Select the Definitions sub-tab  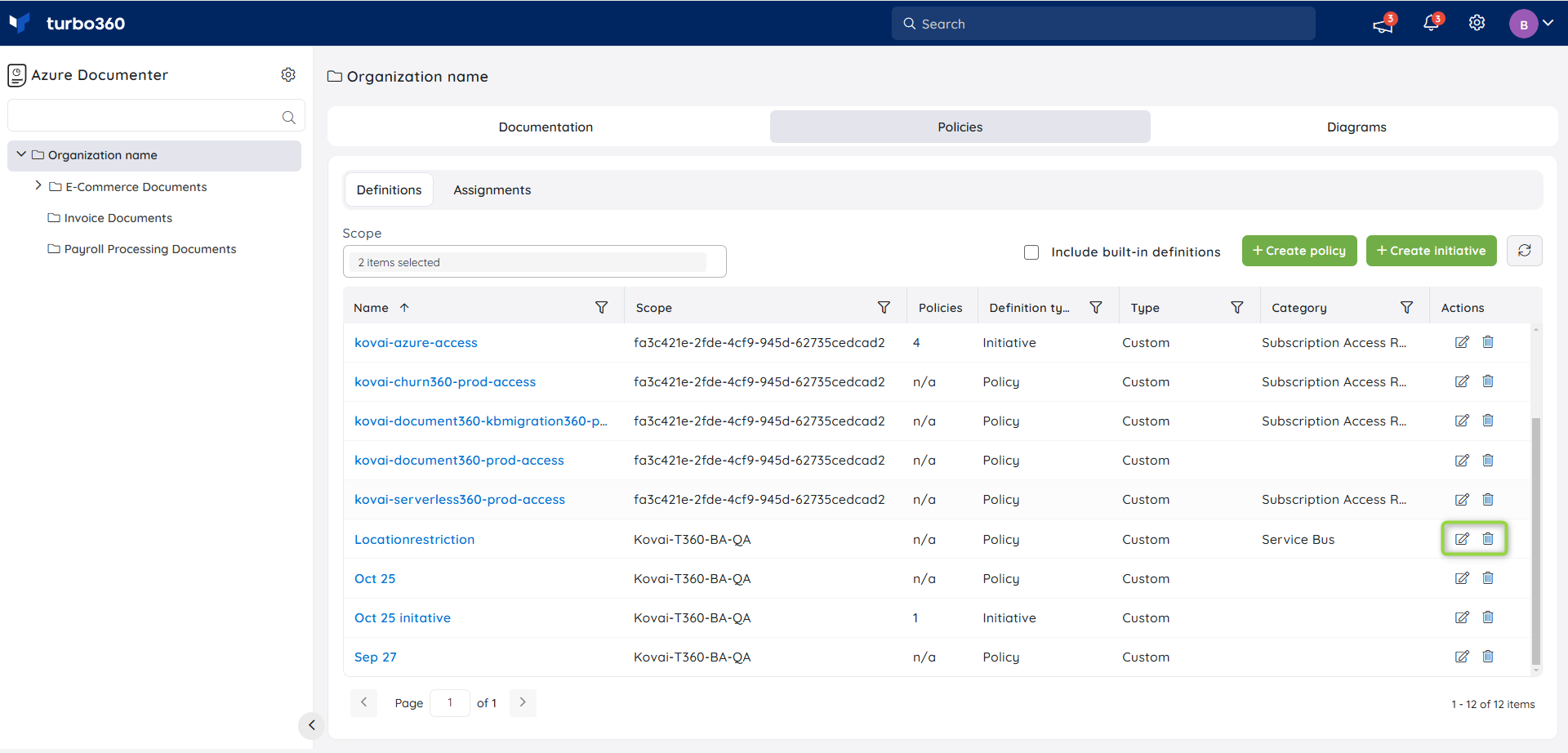(x=389, y=189)
